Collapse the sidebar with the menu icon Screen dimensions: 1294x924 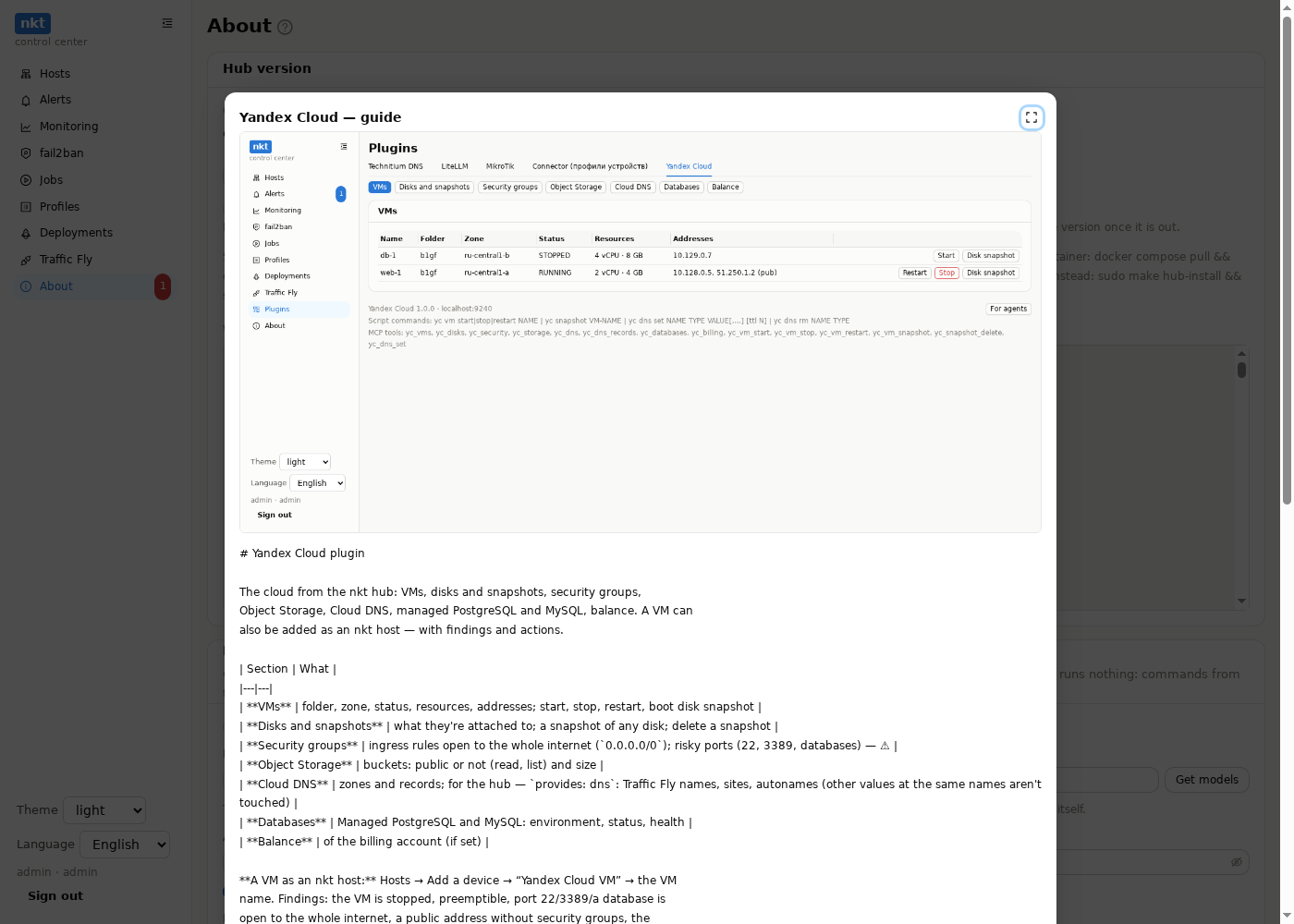tap(167, 23)
